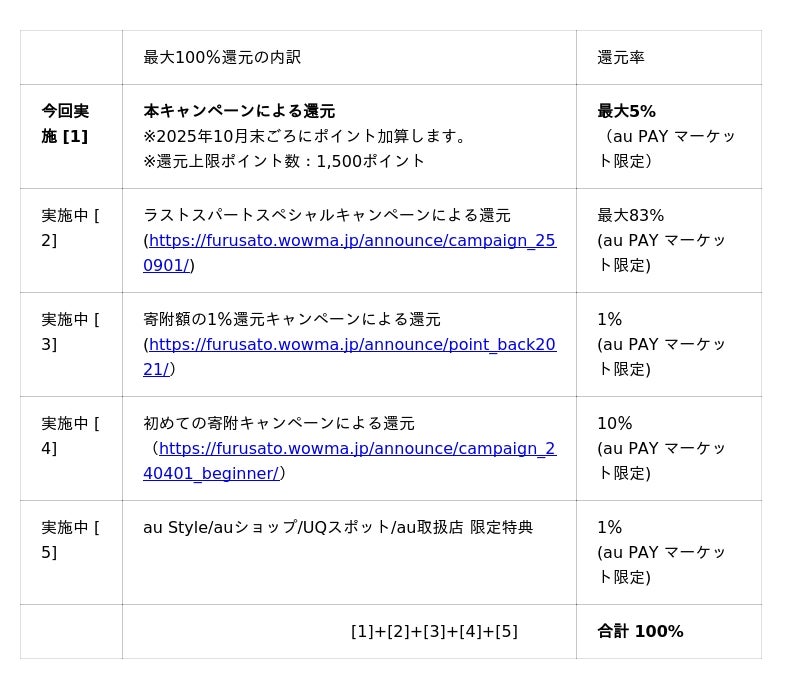Click the 最大83% rate cell
The height and width of the screenshot is (689, 800).
(x=630, y=215)
